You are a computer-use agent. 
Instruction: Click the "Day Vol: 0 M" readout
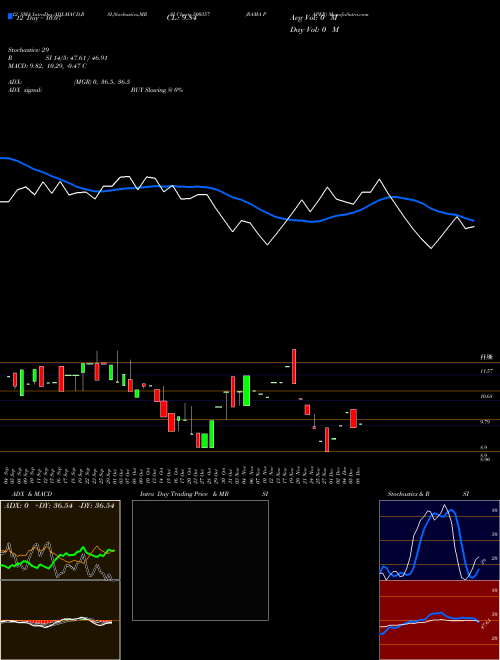314,30
